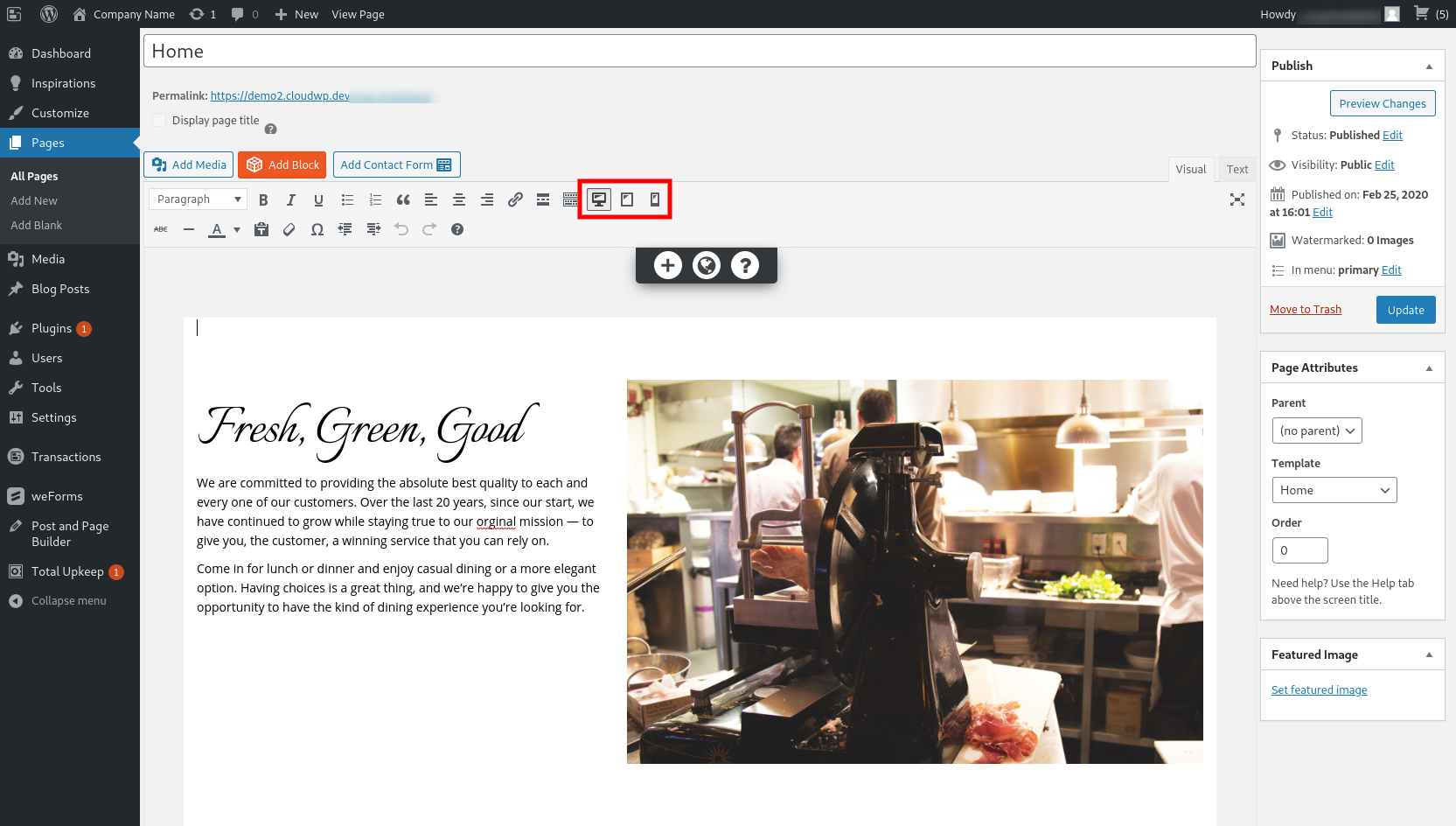Click the special character omega icon
1456x826 pixels.
coord(317,229)
